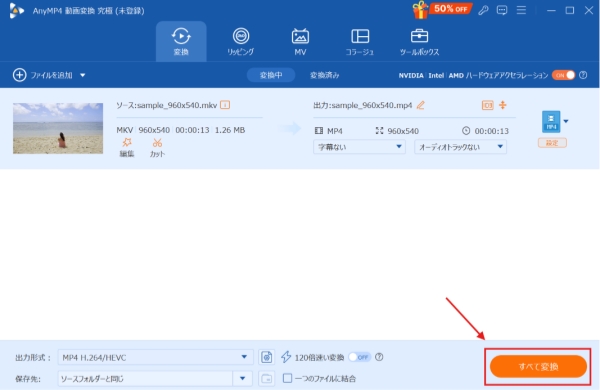This screenshot has width=600, height=390.
Task: Open the 変換 converter tab
Action: [181, 41]
